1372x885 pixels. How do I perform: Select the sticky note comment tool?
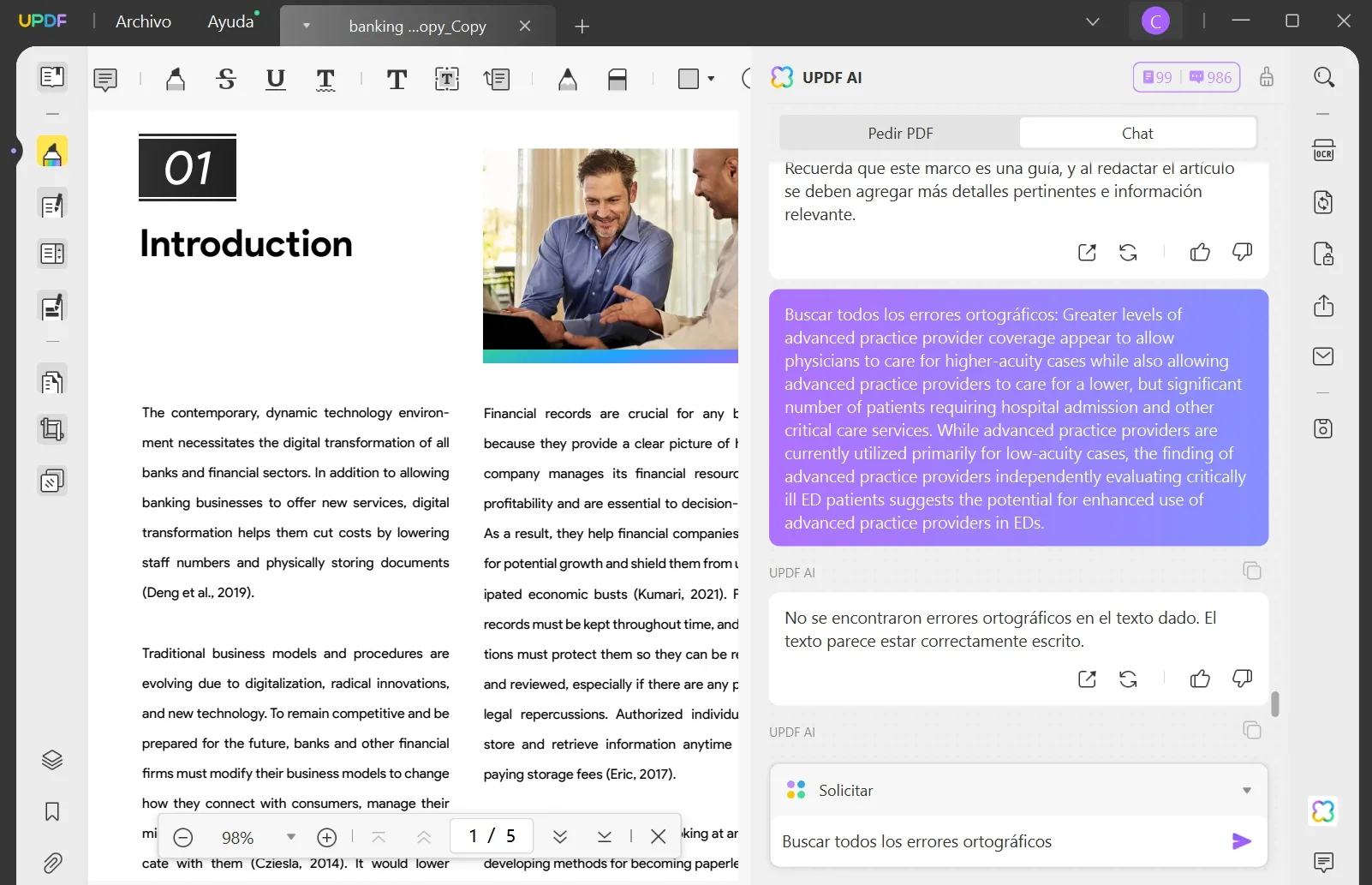[105, 80]
